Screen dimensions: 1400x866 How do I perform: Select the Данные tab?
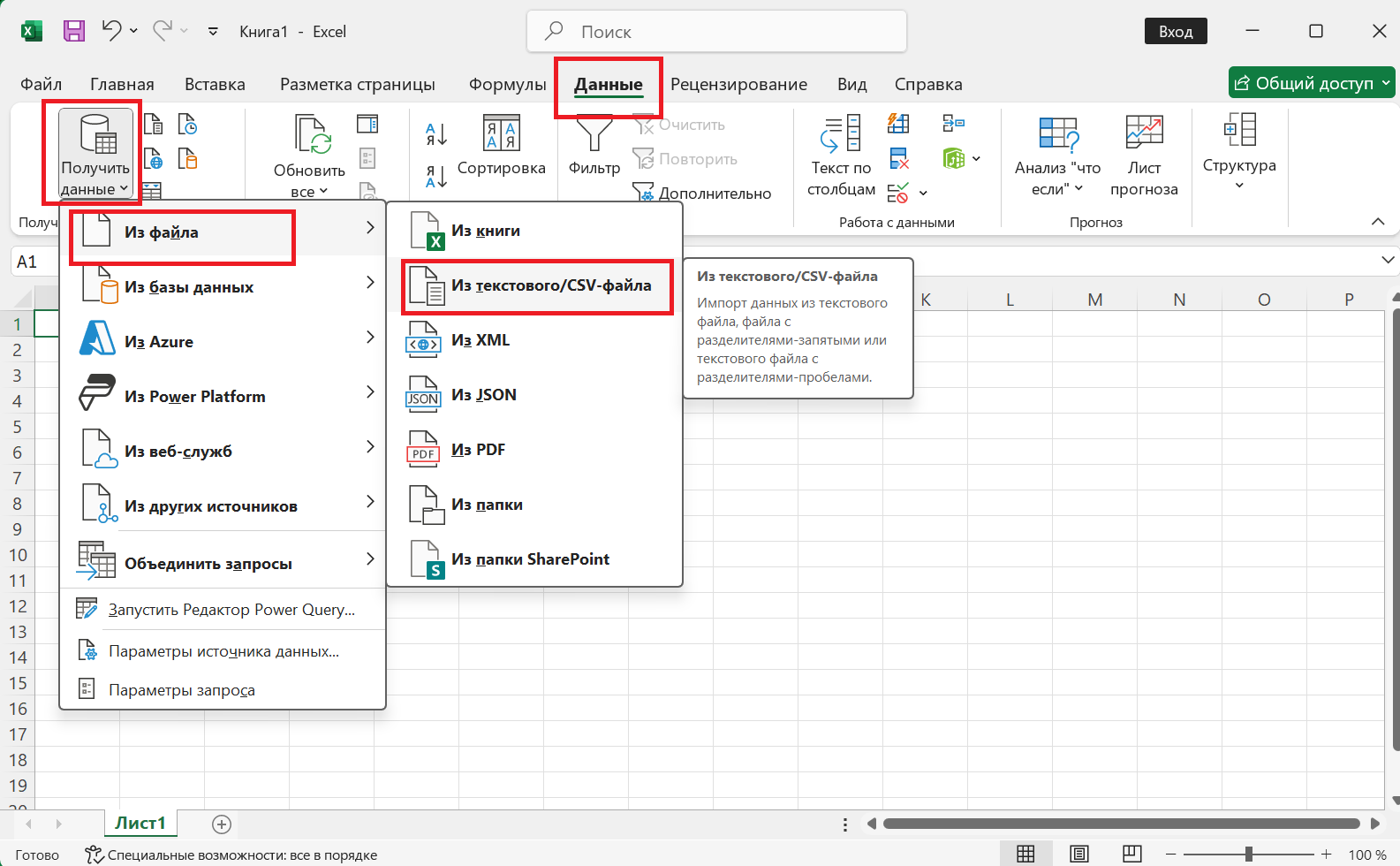(x=609, y=84)
